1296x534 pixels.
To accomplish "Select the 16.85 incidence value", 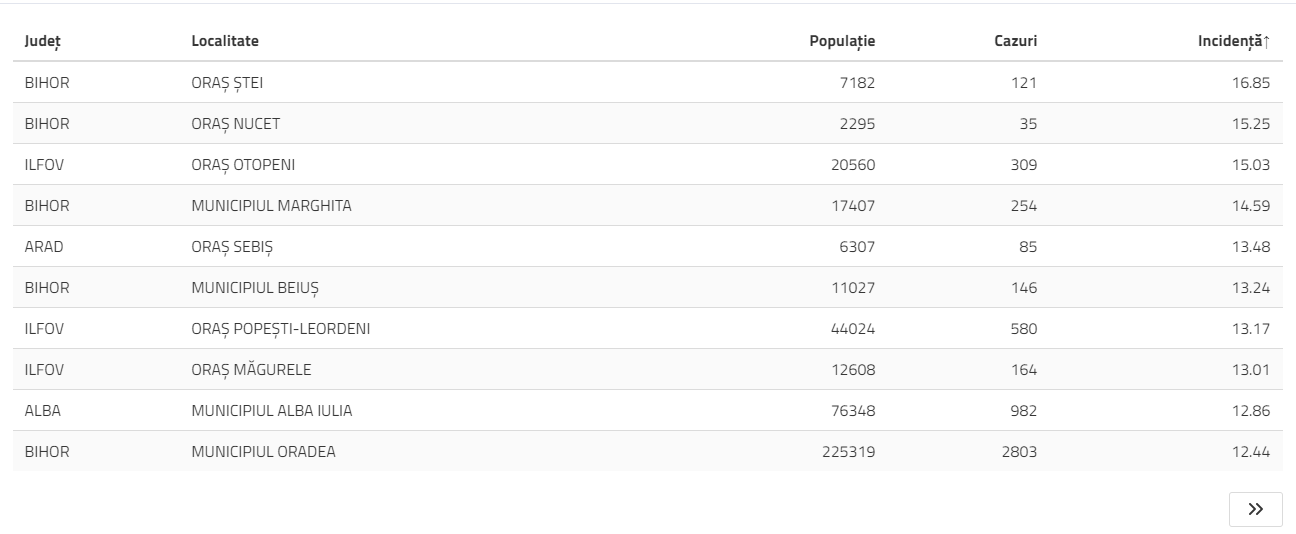I will (x=1250, y=83).
